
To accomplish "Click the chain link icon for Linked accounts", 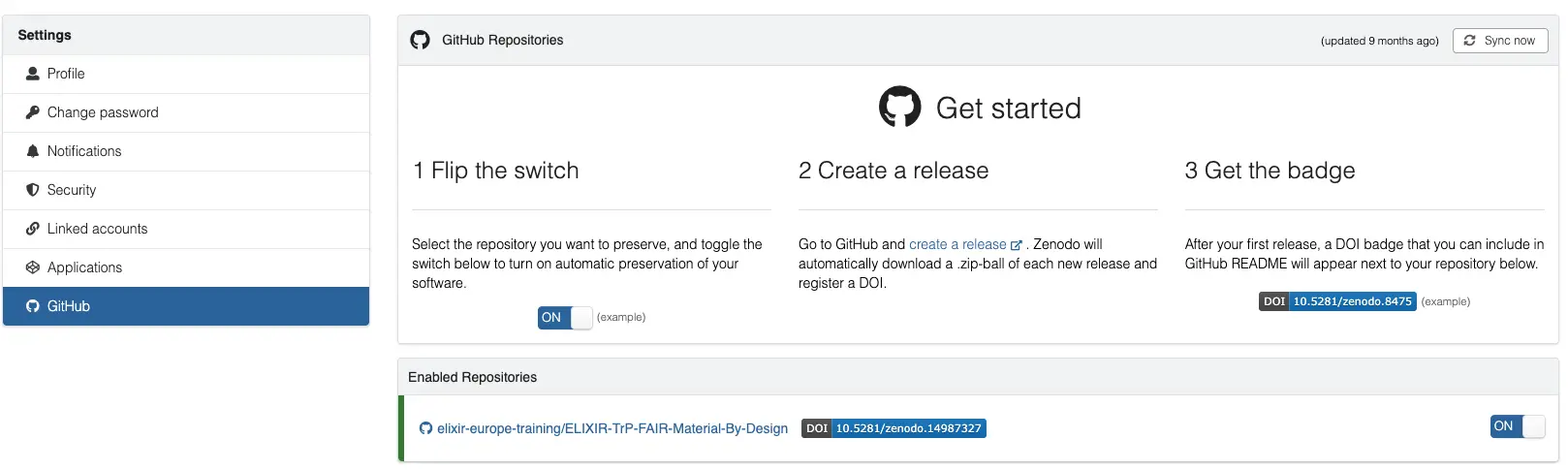I will tap(33, 229).
